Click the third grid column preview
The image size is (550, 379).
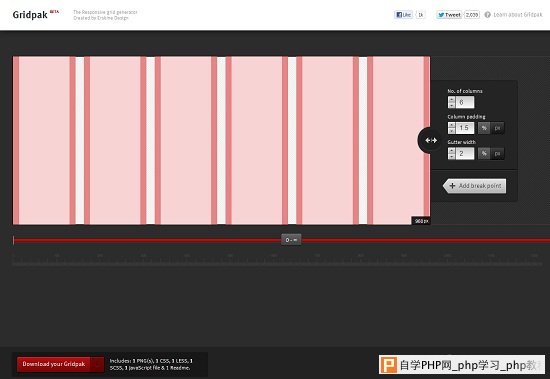(x=186, y=140)
